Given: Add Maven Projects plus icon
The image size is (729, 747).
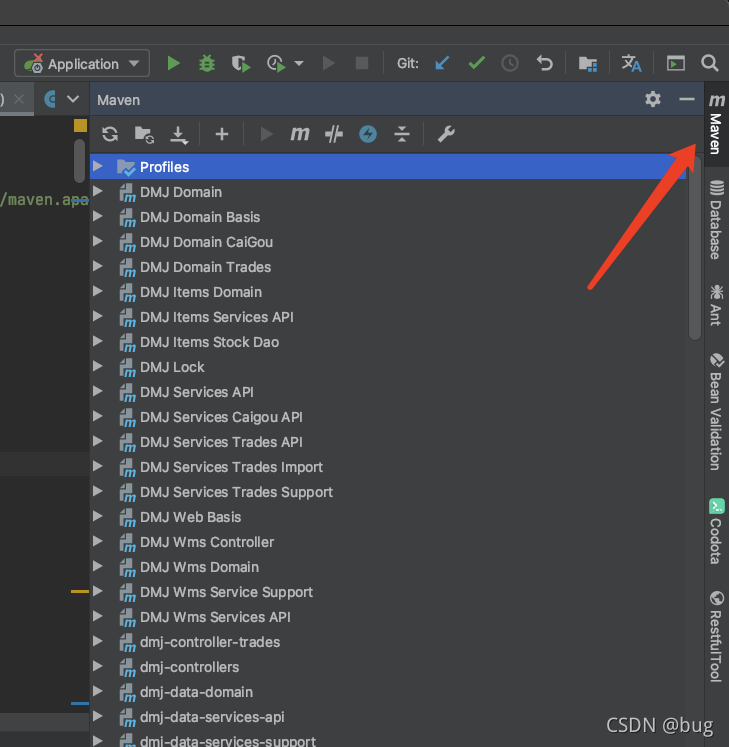Looking at the screenshot, I should tap(222, 134).
